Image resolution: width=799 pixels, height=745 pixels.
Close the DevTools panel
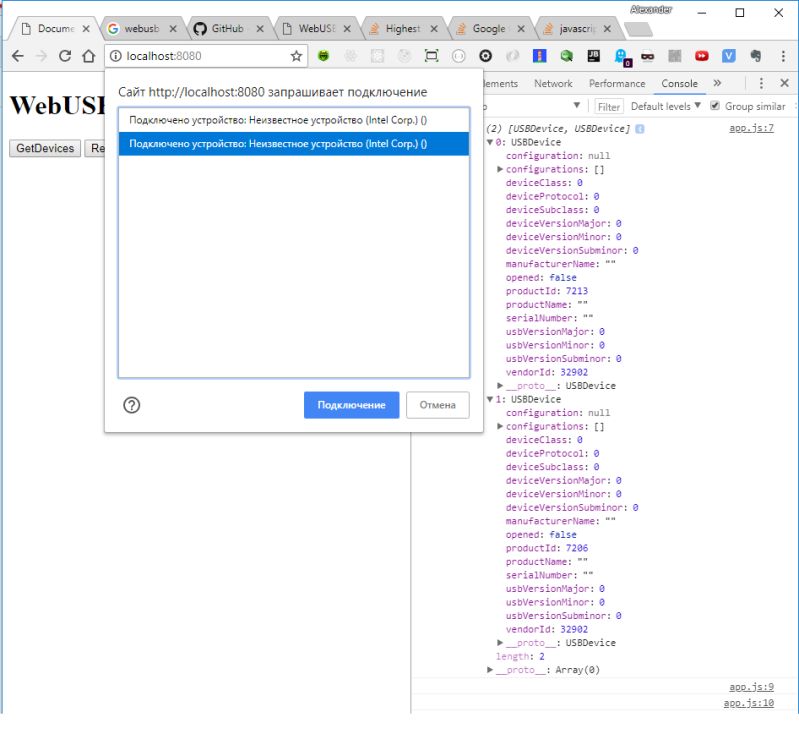784,83
